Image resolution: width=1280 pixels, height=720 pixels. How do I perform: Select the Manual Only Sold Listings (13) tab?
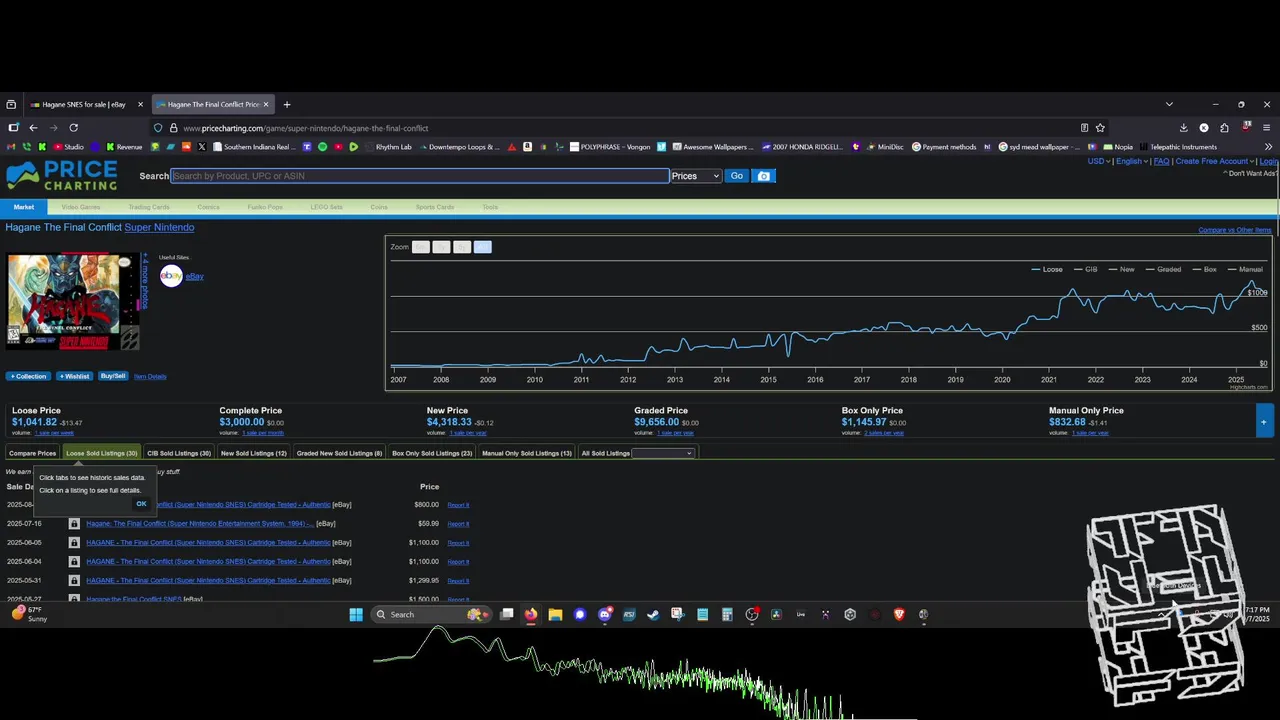tap(527, 453)
